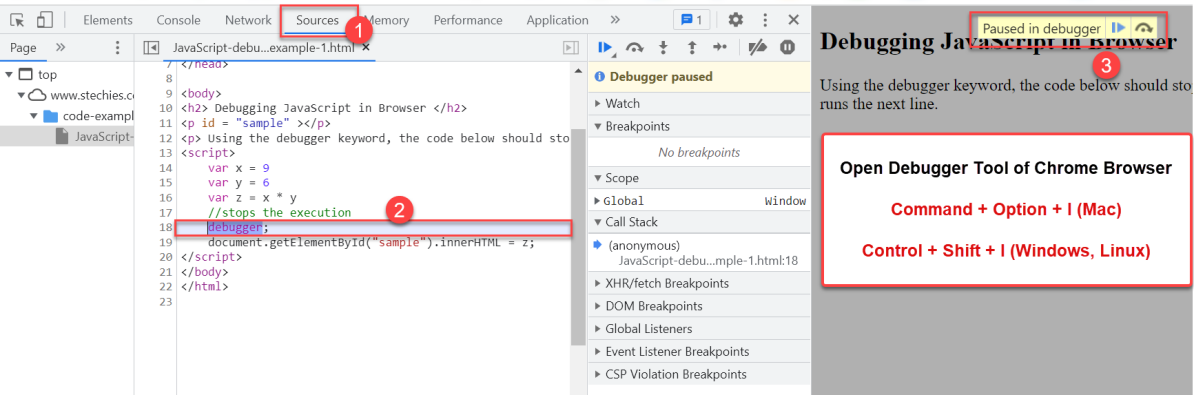This screenshot has height=395, width=1194.
Task: Click the Step arrow icon
Action: pos(720,48)
